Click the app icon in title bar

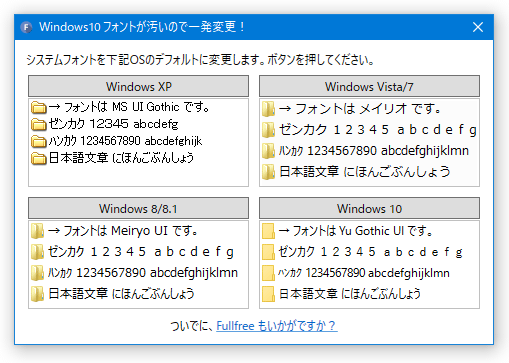pos(26,27)
